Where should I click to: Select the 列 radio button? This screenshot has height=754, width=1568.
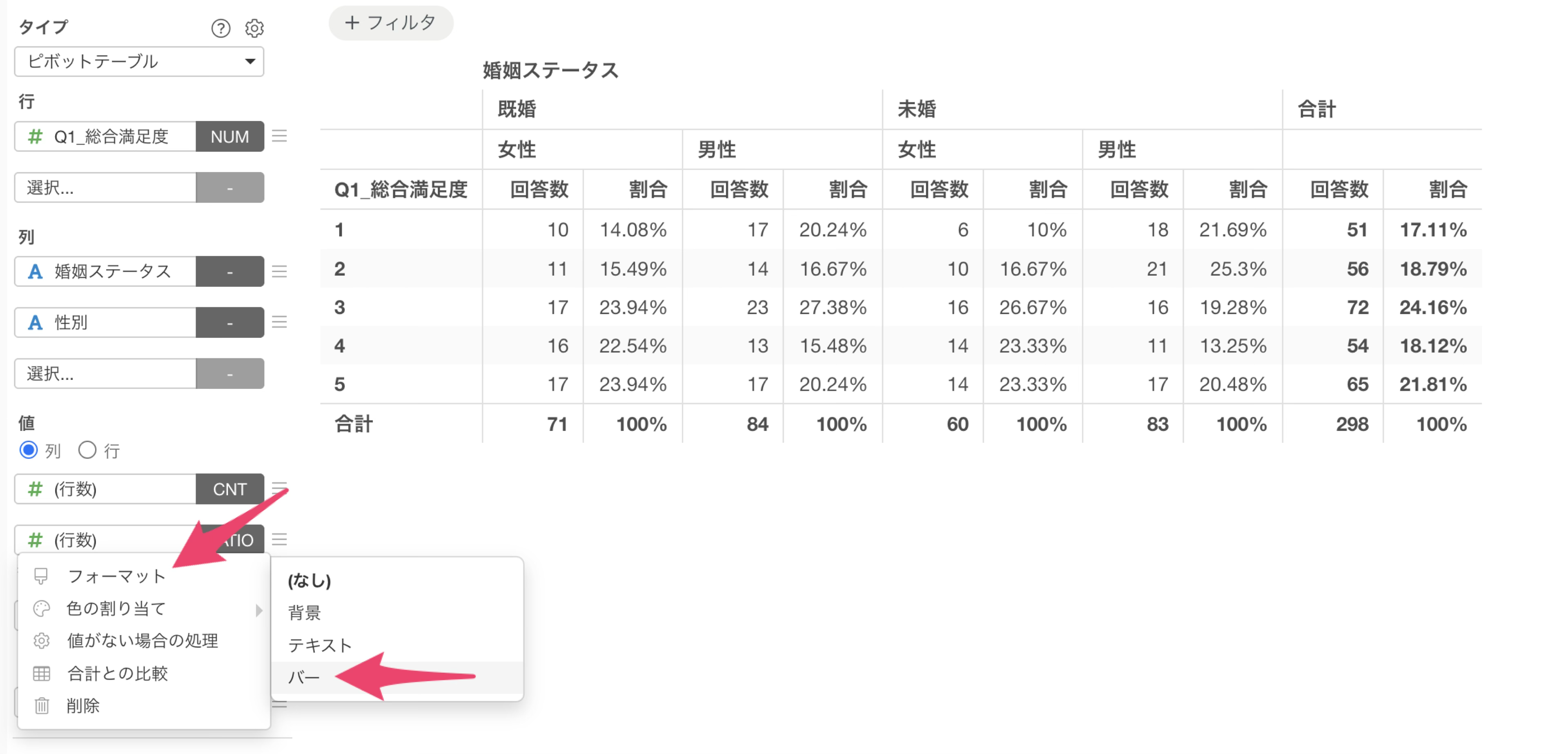pos(29,450)
